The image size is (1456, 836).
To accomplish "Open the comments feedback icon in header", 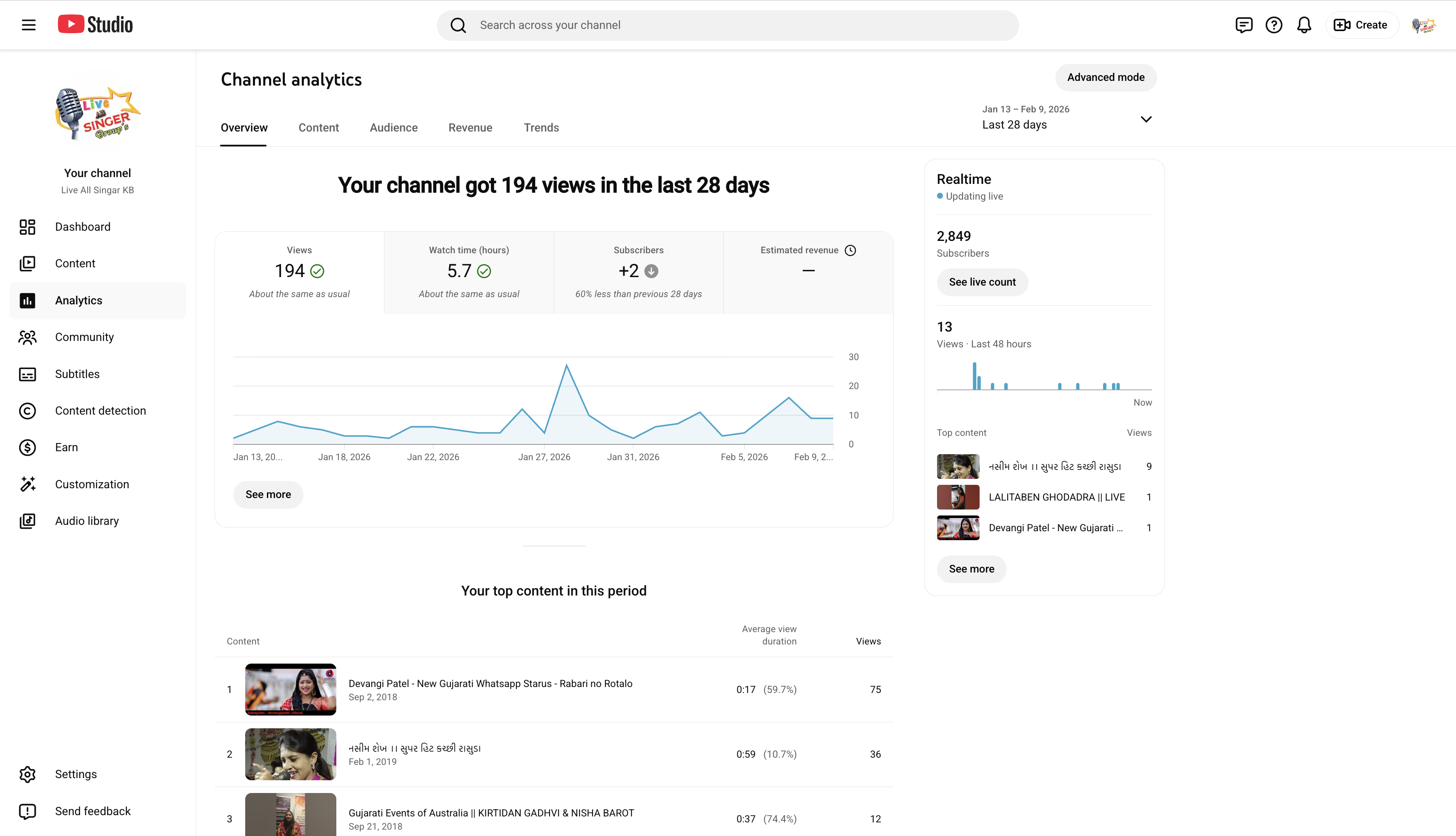I will click(1244, 25).
